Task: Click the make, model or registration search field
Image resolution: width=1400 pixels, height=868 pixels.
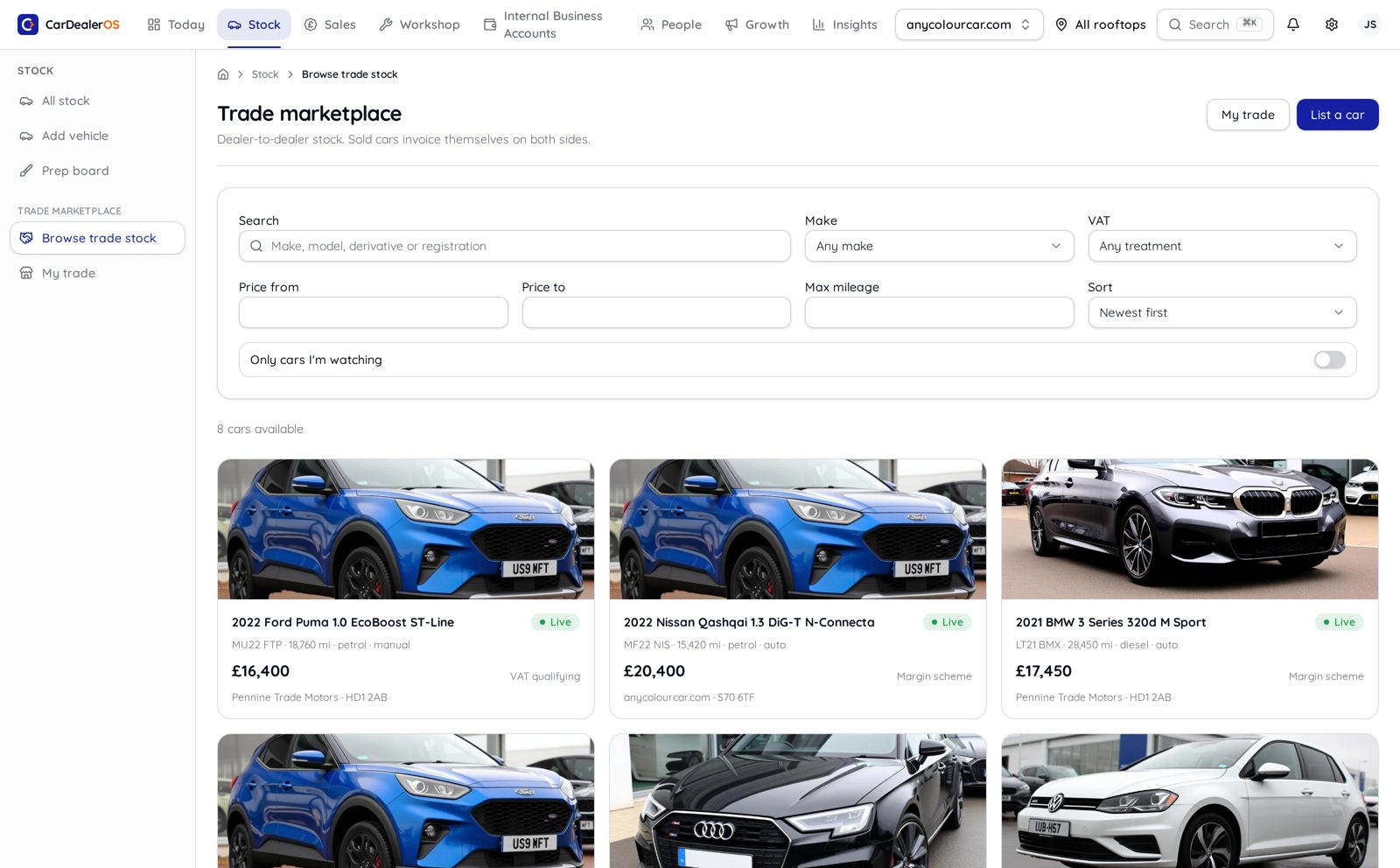Action: coord(514,246)
